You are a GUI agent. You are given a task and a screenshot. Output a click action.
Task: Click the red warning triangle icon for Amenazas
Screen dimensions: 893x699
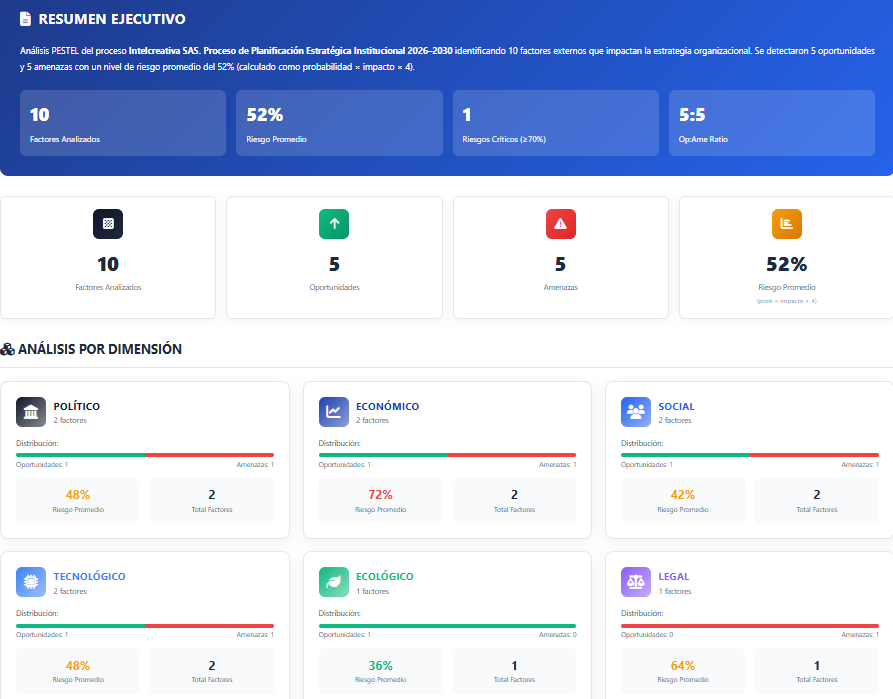tap(561, 224)
